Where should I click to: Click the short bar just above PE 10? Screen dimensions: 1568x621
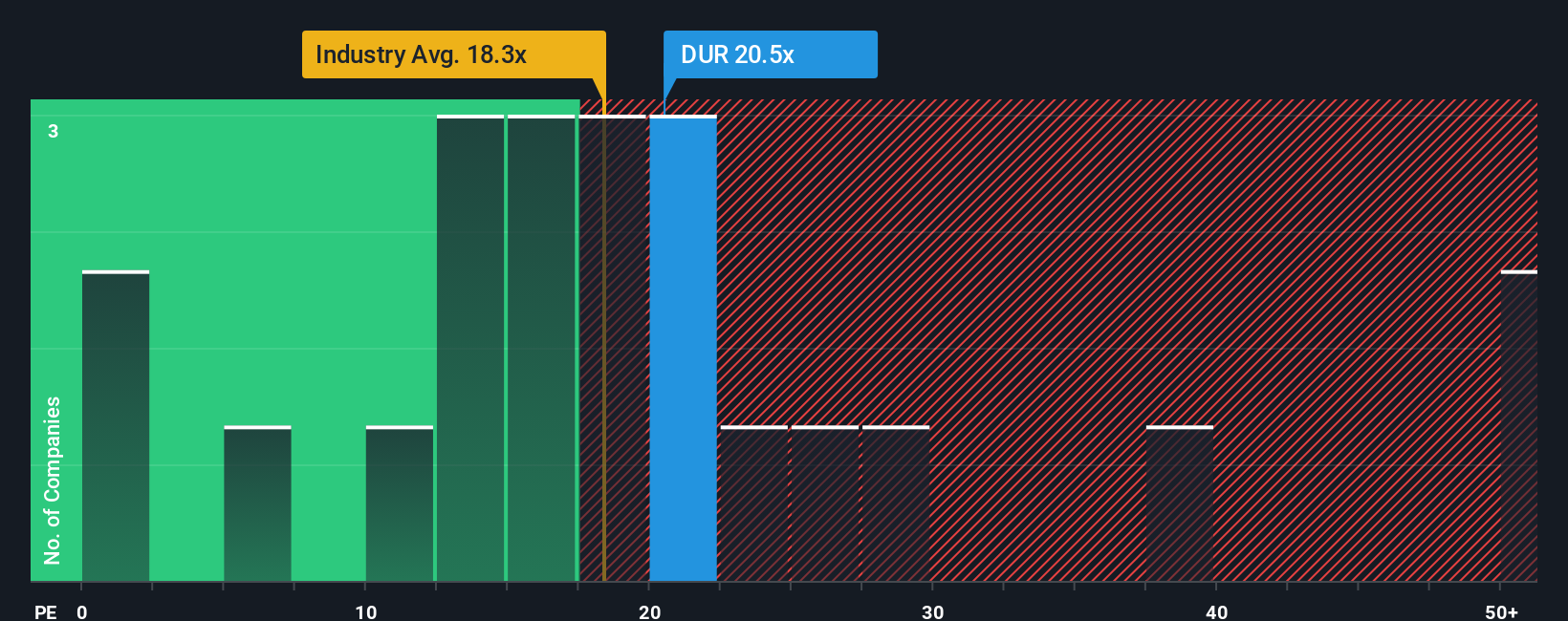pyautogui.click(x=400, y=503)
